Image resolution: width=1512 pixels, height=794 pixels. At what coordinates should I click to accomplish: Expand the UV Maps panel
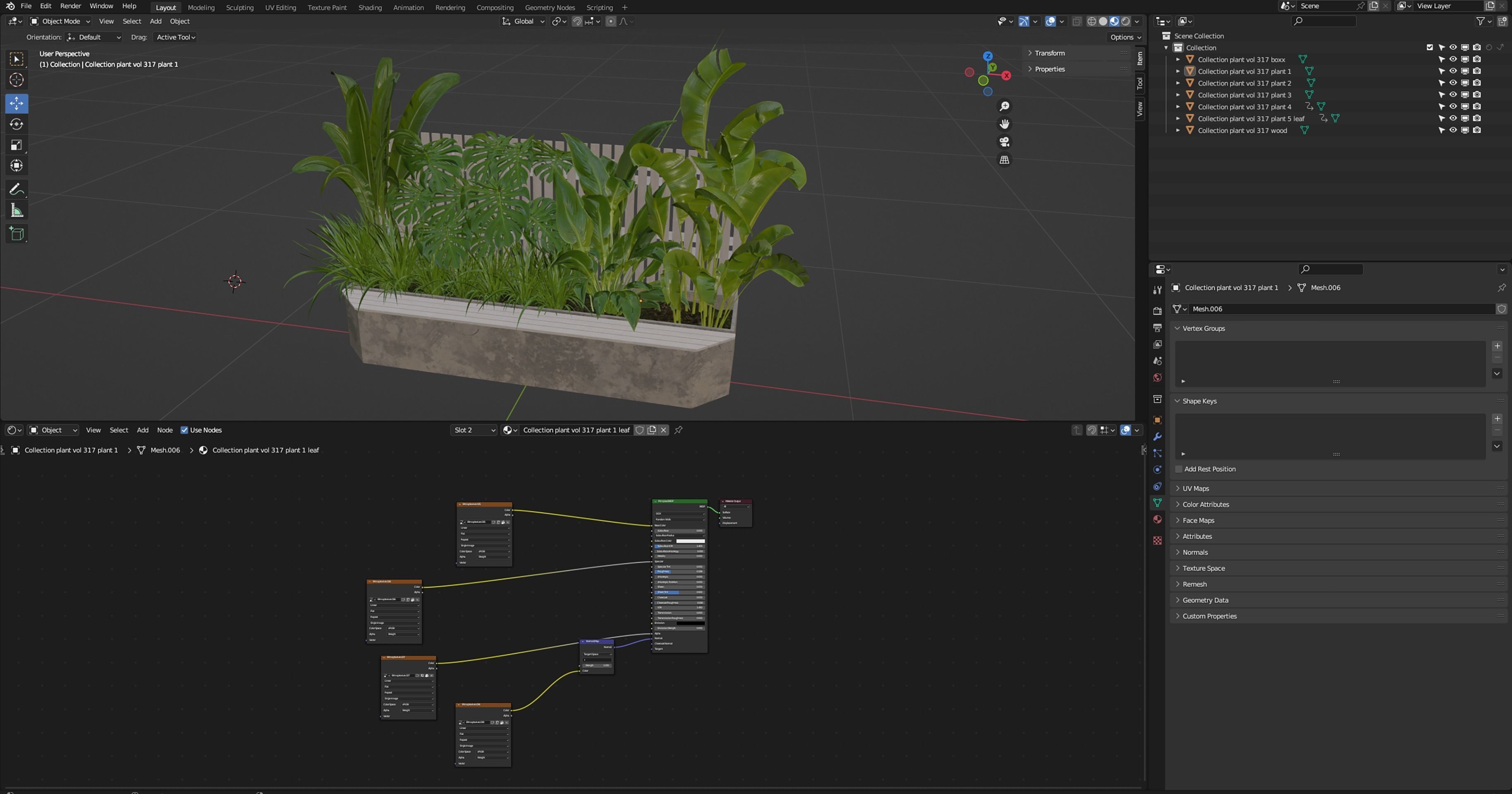pos(1196,488)
